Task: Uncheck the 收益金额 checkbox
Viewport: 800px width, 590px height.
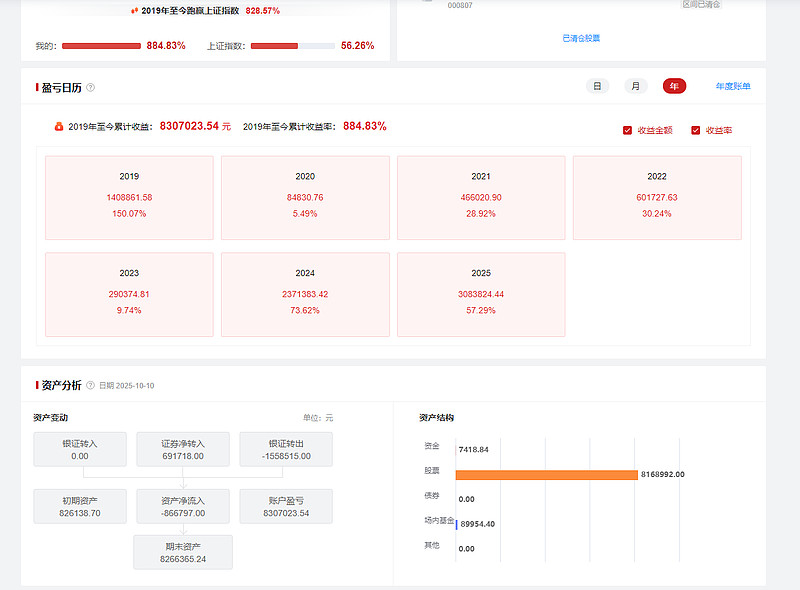Action: click(x=628, y=130)
